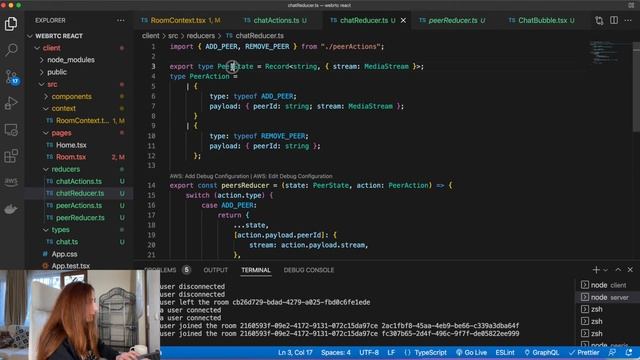Expand the components folder
640x360 pixels.
point(71,96)
